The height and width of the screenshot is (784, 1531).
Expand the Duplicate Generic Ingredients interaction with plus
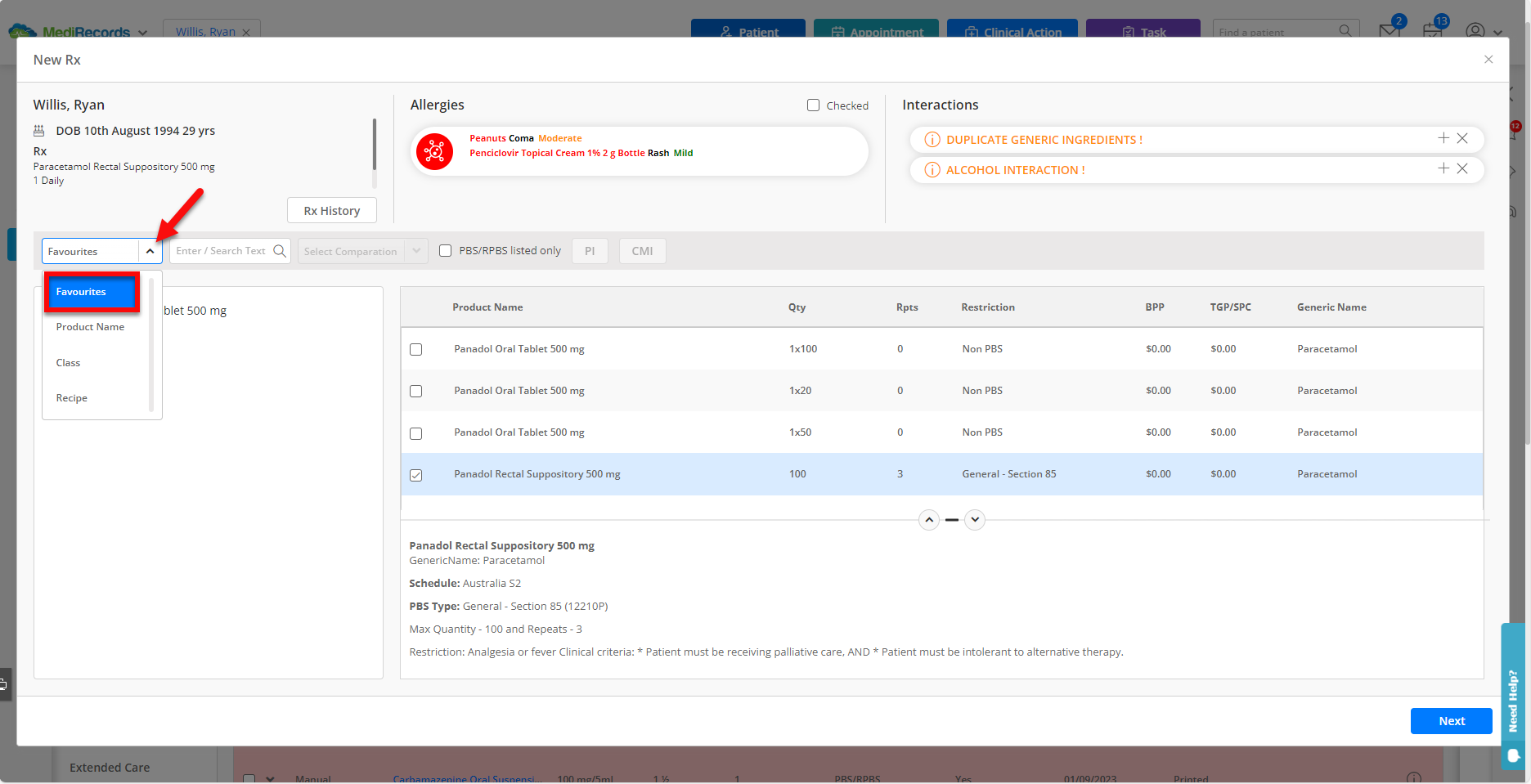click(1443, 138)
